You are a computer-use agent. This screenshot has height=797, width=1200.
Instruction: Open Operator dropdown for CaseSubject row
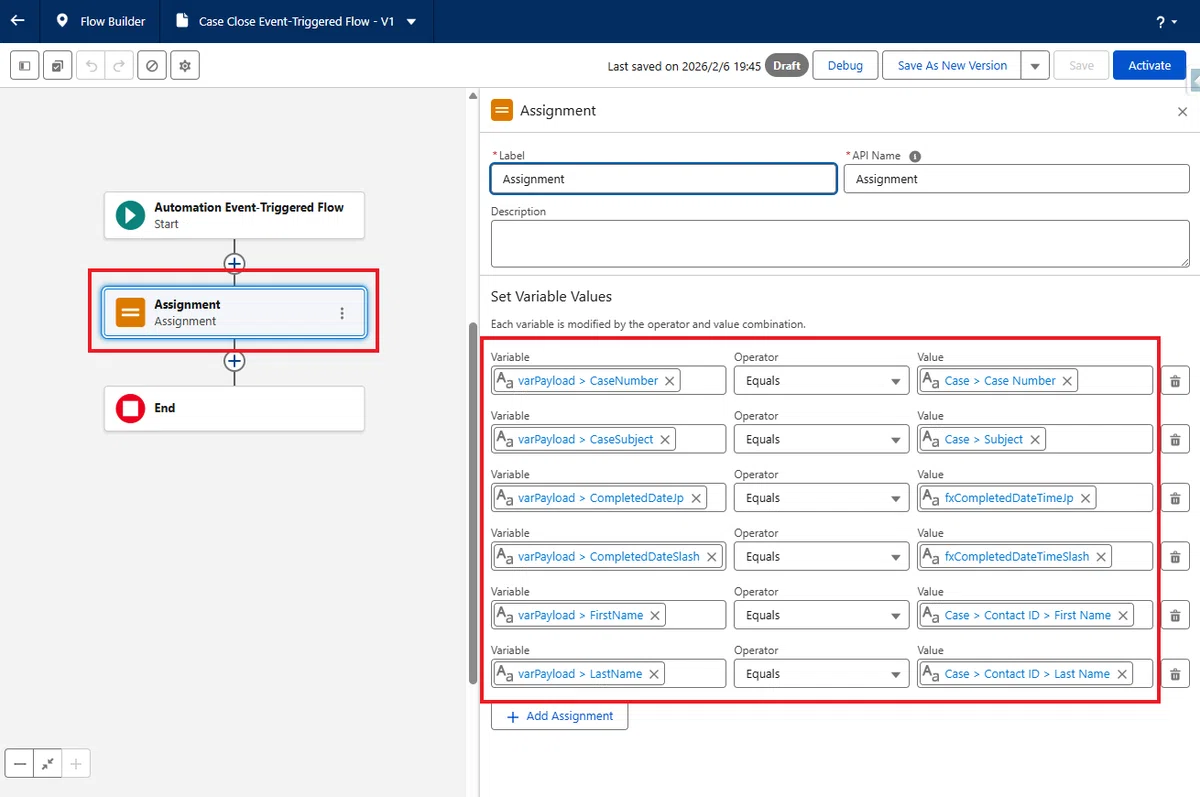coord(821,440)
